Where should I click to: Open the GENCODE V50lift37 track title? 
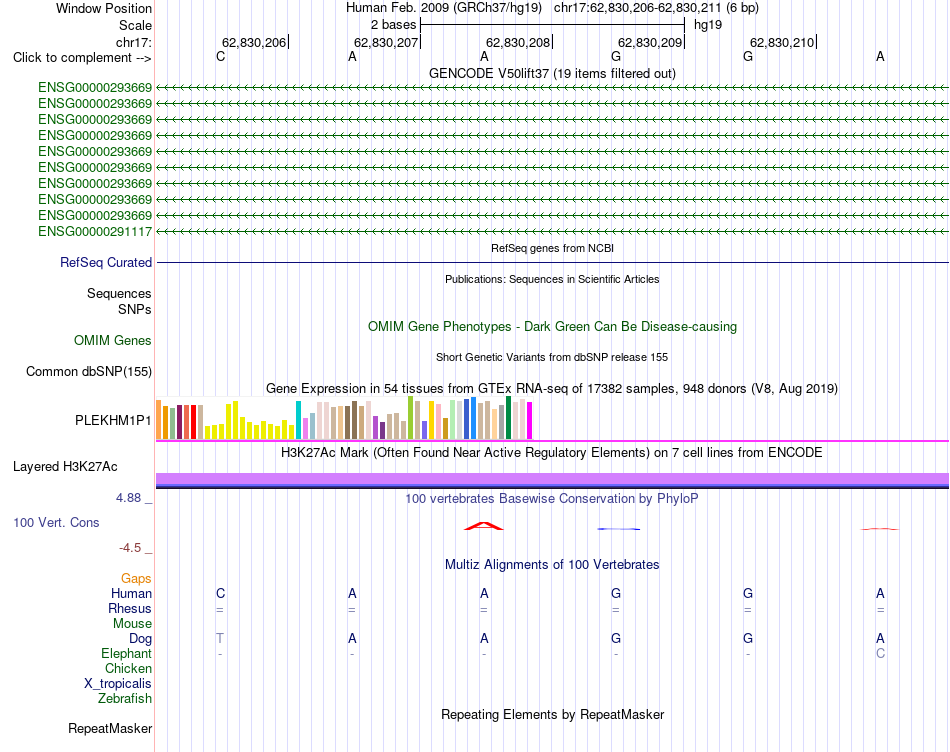pyautogui.click(x=552, y=73)
